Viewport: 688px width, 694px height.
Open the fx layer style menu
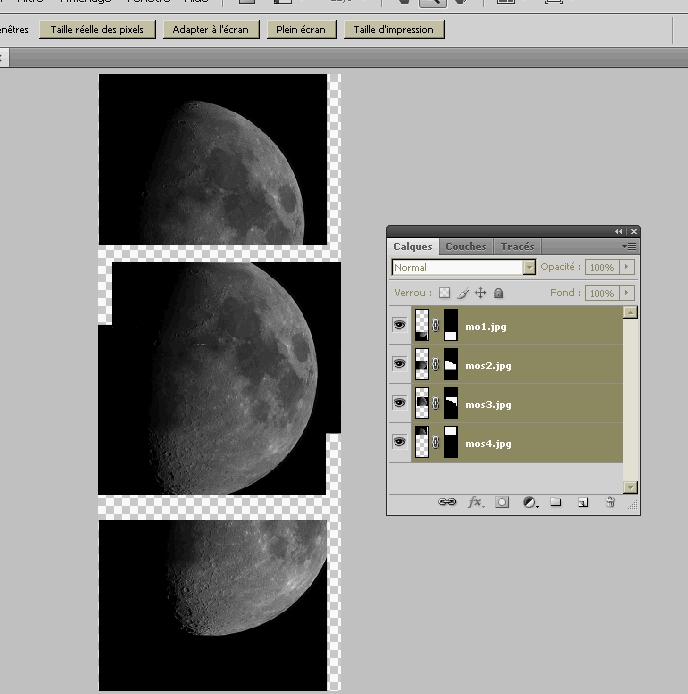(475, 502)
